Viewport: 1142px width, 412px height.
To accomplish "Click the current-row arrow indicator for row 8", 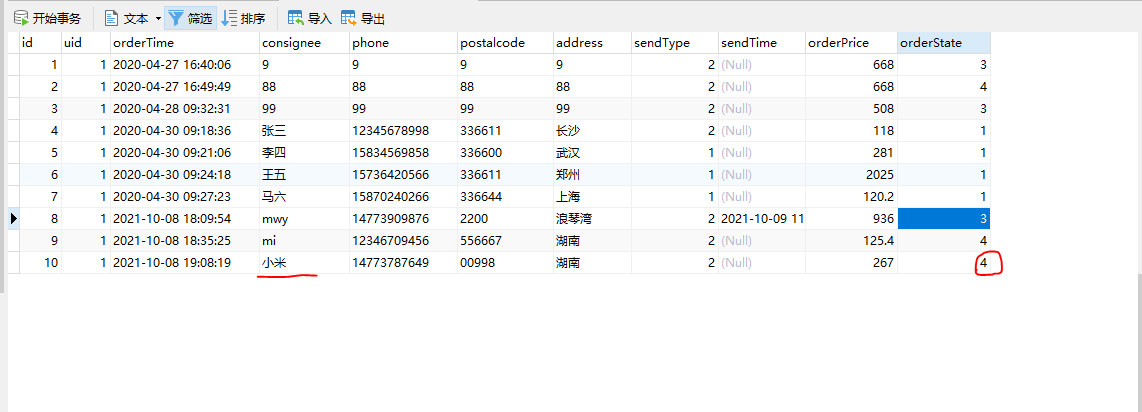I will (x=14, y=218).
